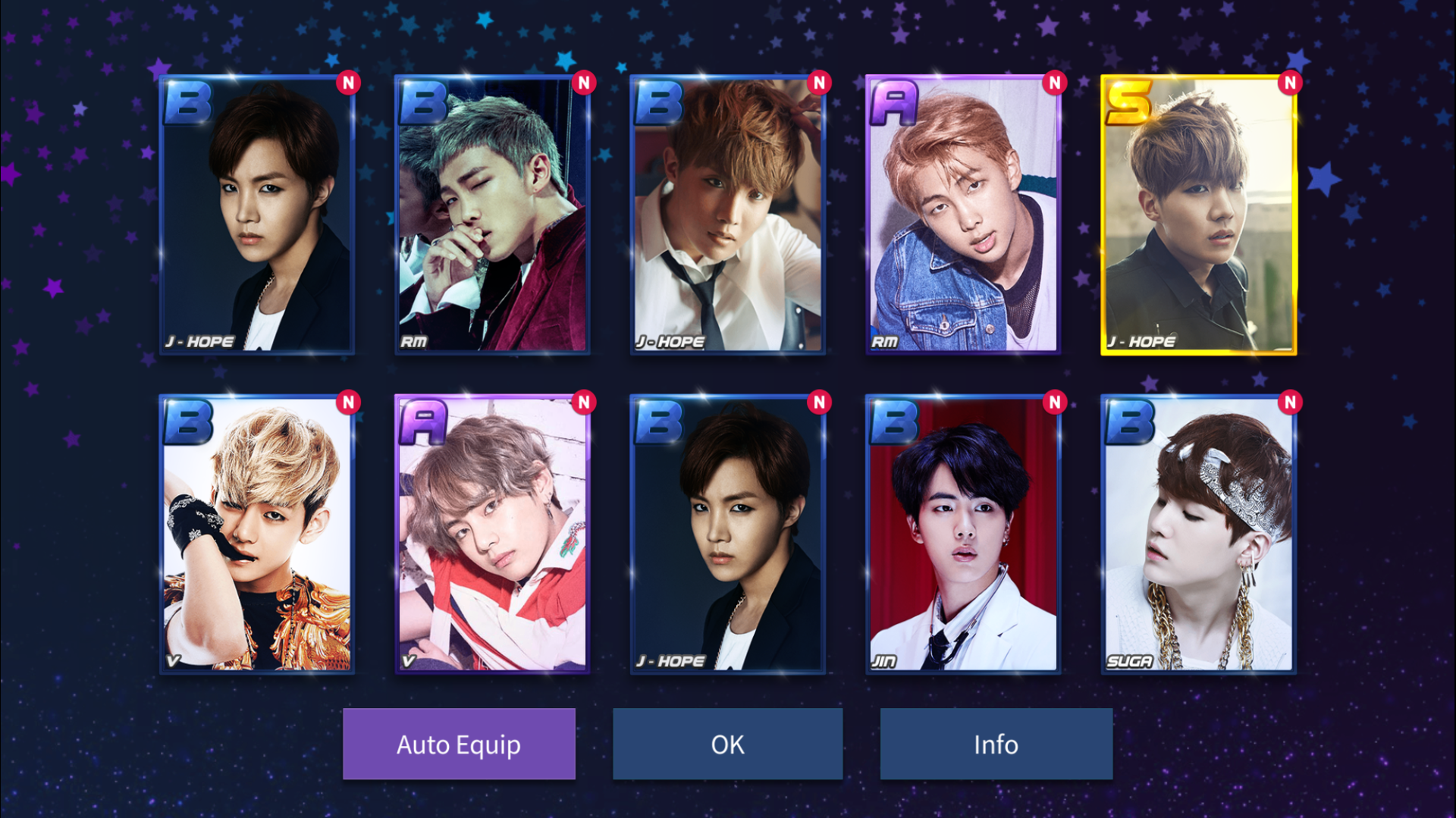The height and width of the screenshot is (818, 1456).
Task: Click the B rank icon on Jin card
Action: click(894, 422)
